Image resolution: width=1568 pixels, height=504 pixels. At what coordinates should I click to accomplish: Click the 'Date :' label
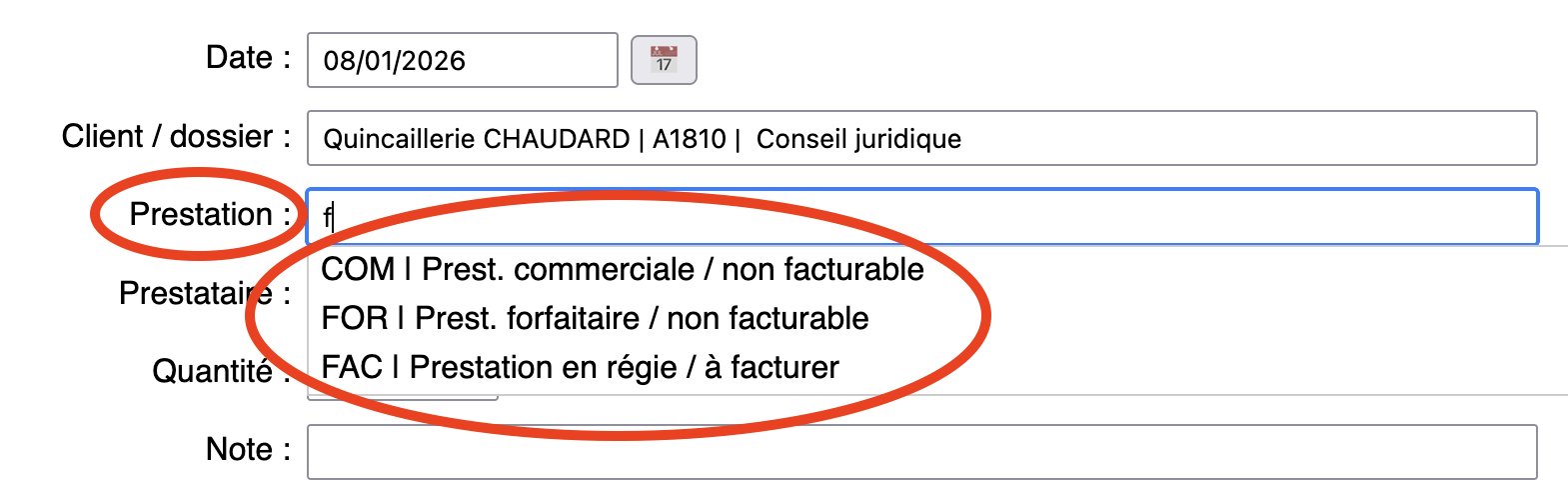[x=248, y=58]
